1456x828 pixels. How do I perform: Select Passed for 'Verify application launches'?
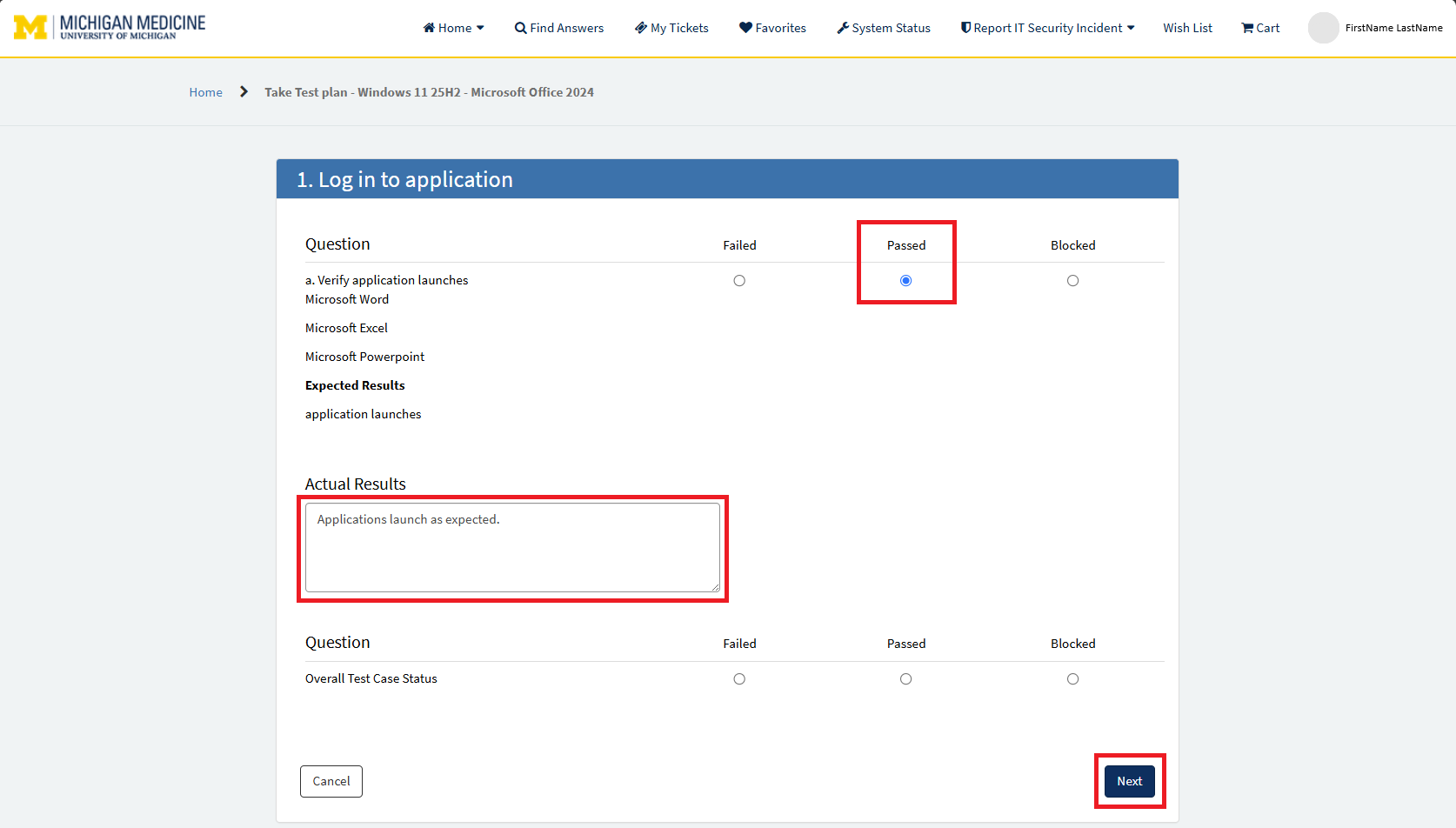[906, 281]
